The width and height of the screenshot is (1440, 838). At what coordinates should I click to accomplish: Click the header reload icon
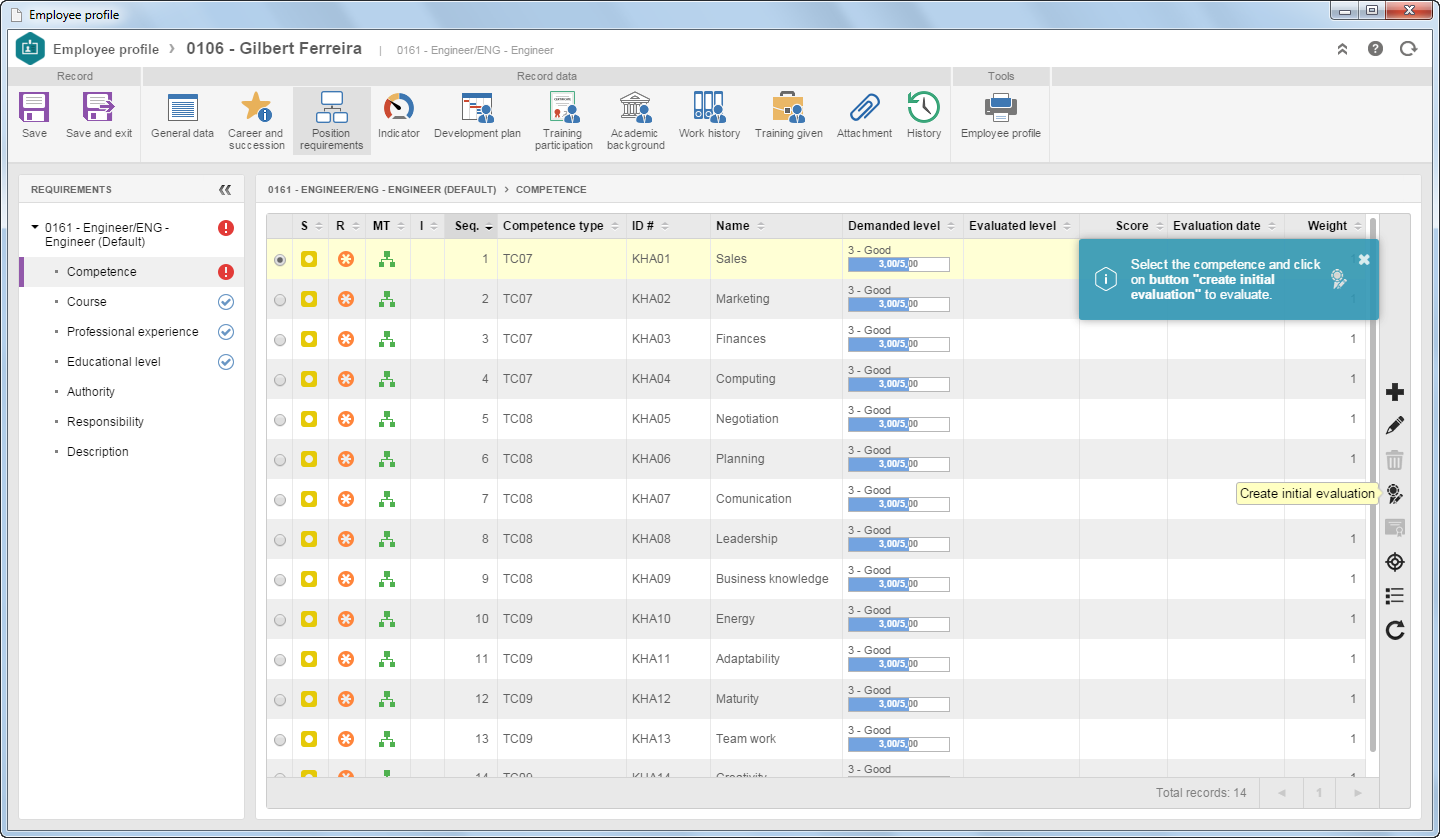click(1408, 48)
